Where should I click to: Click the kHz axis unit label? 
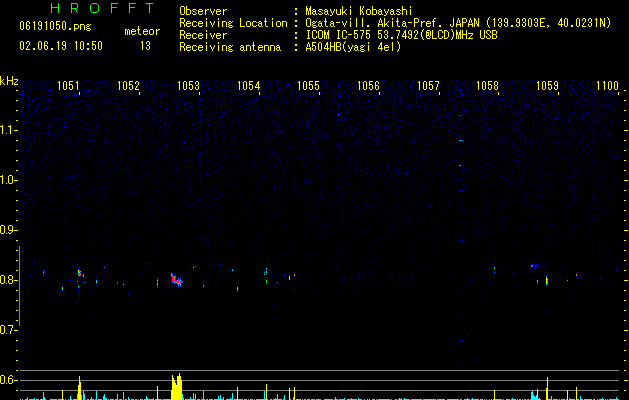[9, 81]
